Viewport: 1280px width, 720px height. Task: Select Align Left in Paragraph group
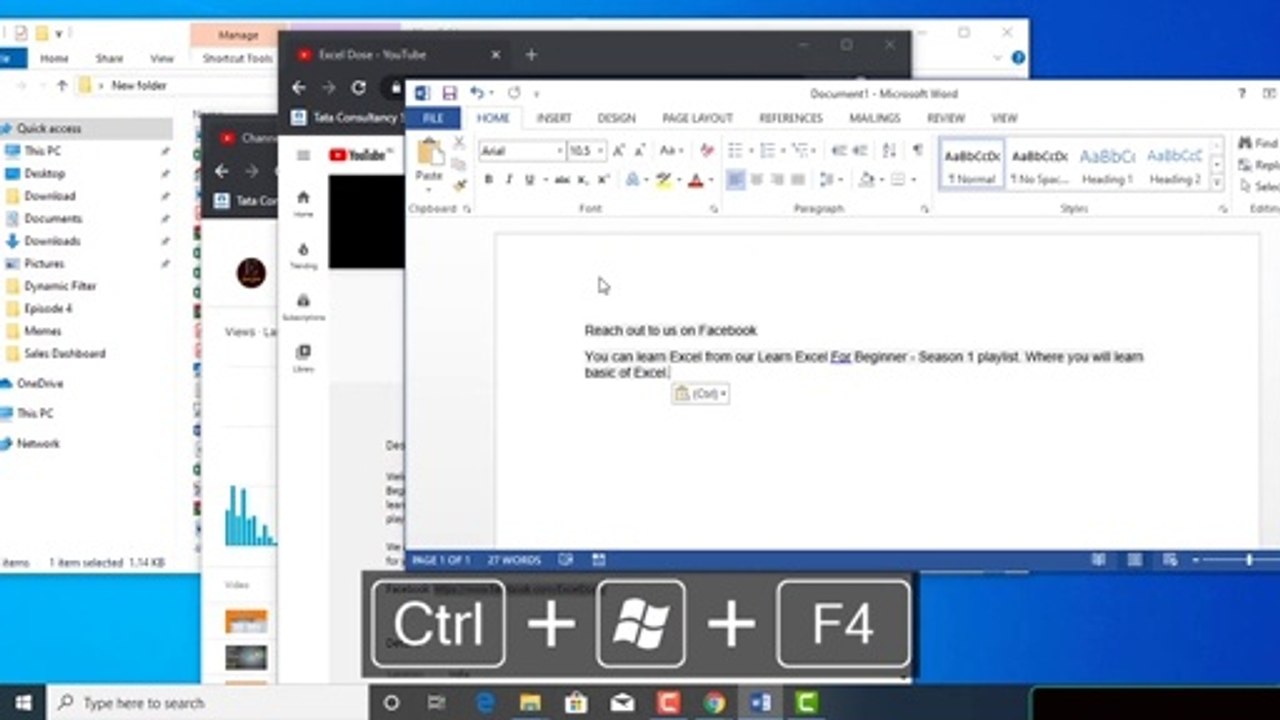click(736, 180)
